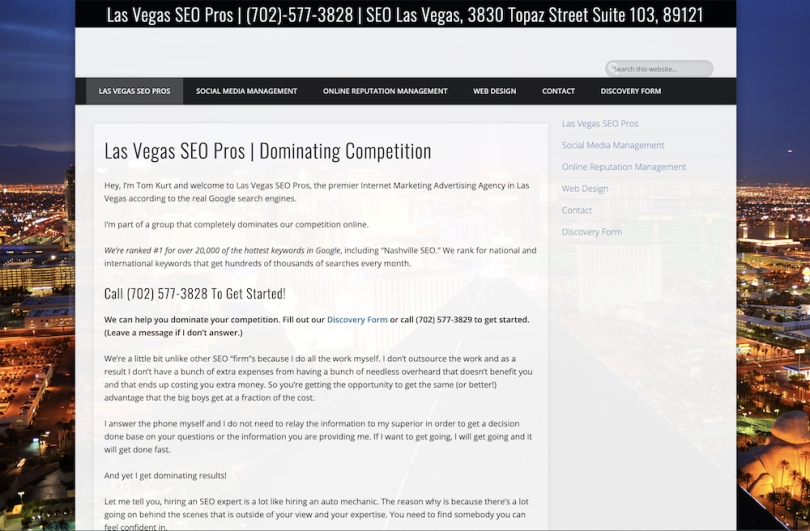Visit sidebar Online Reputation Management link

pos(624,167)
